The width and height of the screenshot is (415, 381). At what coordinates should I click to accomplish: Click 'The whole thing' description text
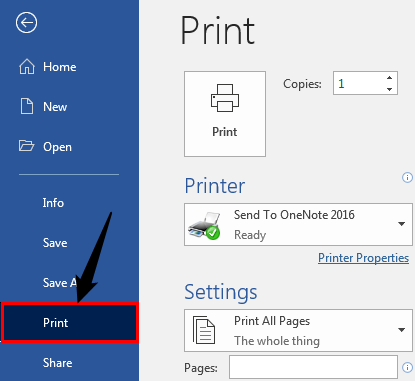(277, 341)
